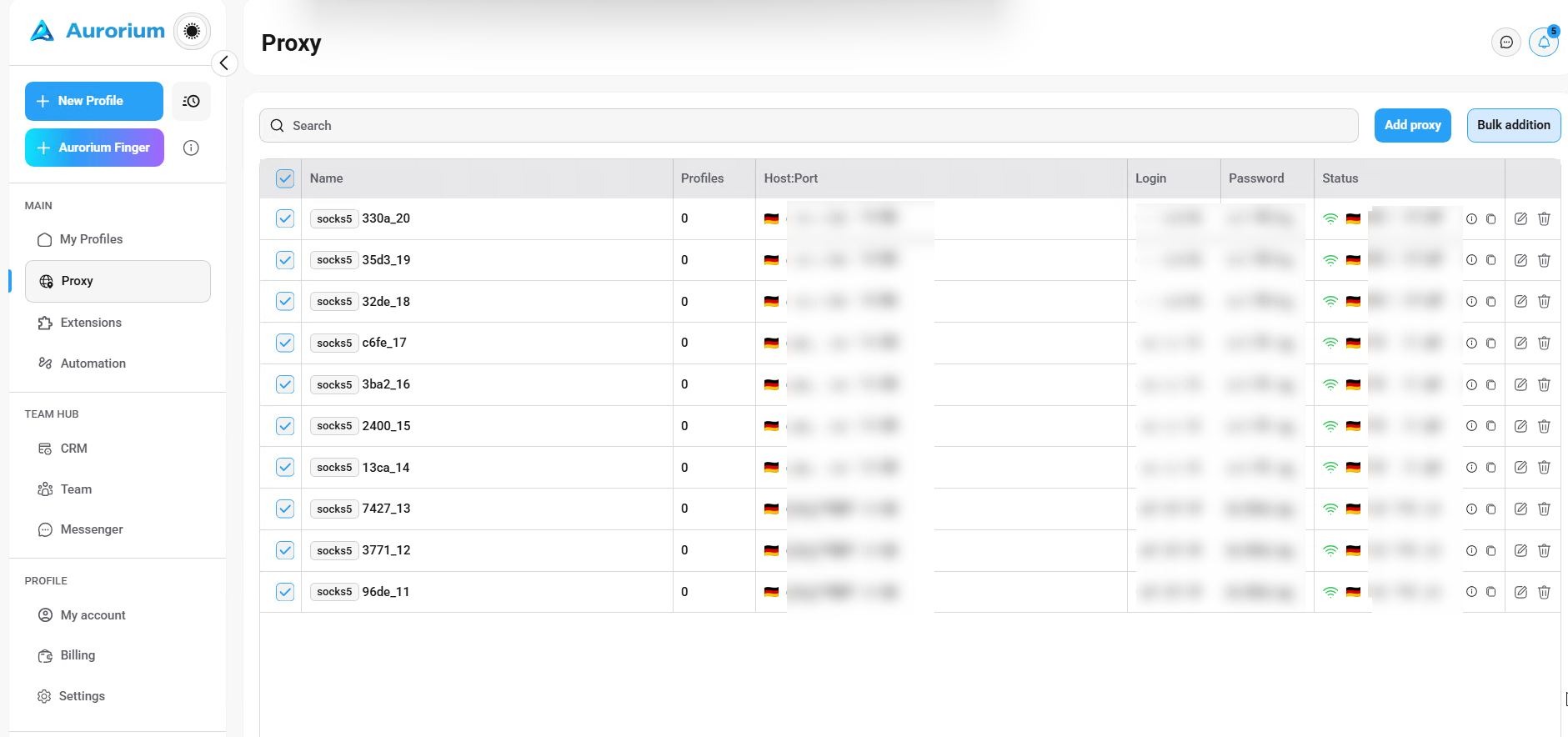Viewport: 1568px width, 737px height.
Task: Delete the 7427_13 proxy
Action: (x=1544, y=509)
